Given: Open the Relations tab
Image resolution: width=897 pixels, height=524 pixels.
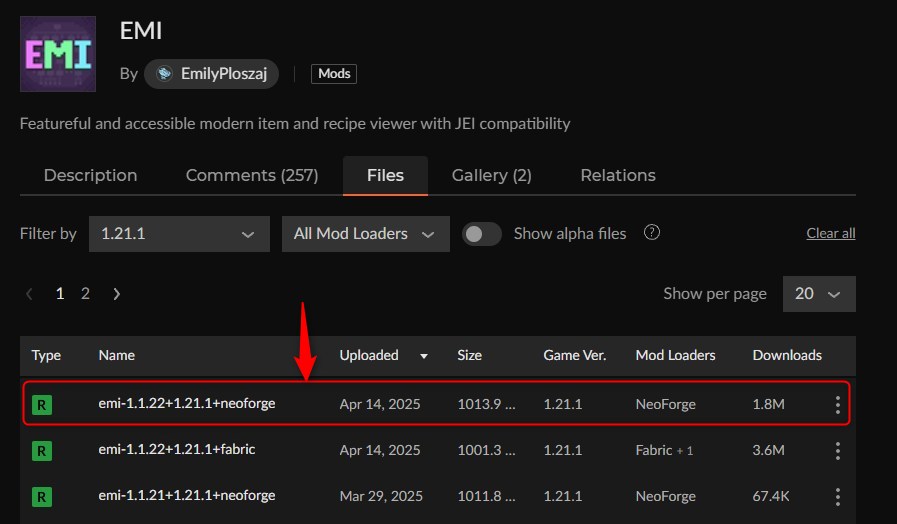Looking at the screenshot, I should pyautogui.click(x=618, y=175).
